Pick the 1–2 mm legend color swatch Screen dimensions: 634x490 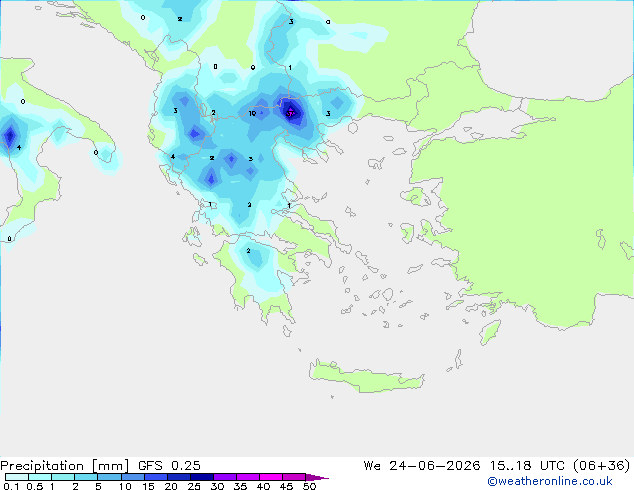tap(63, 477)
